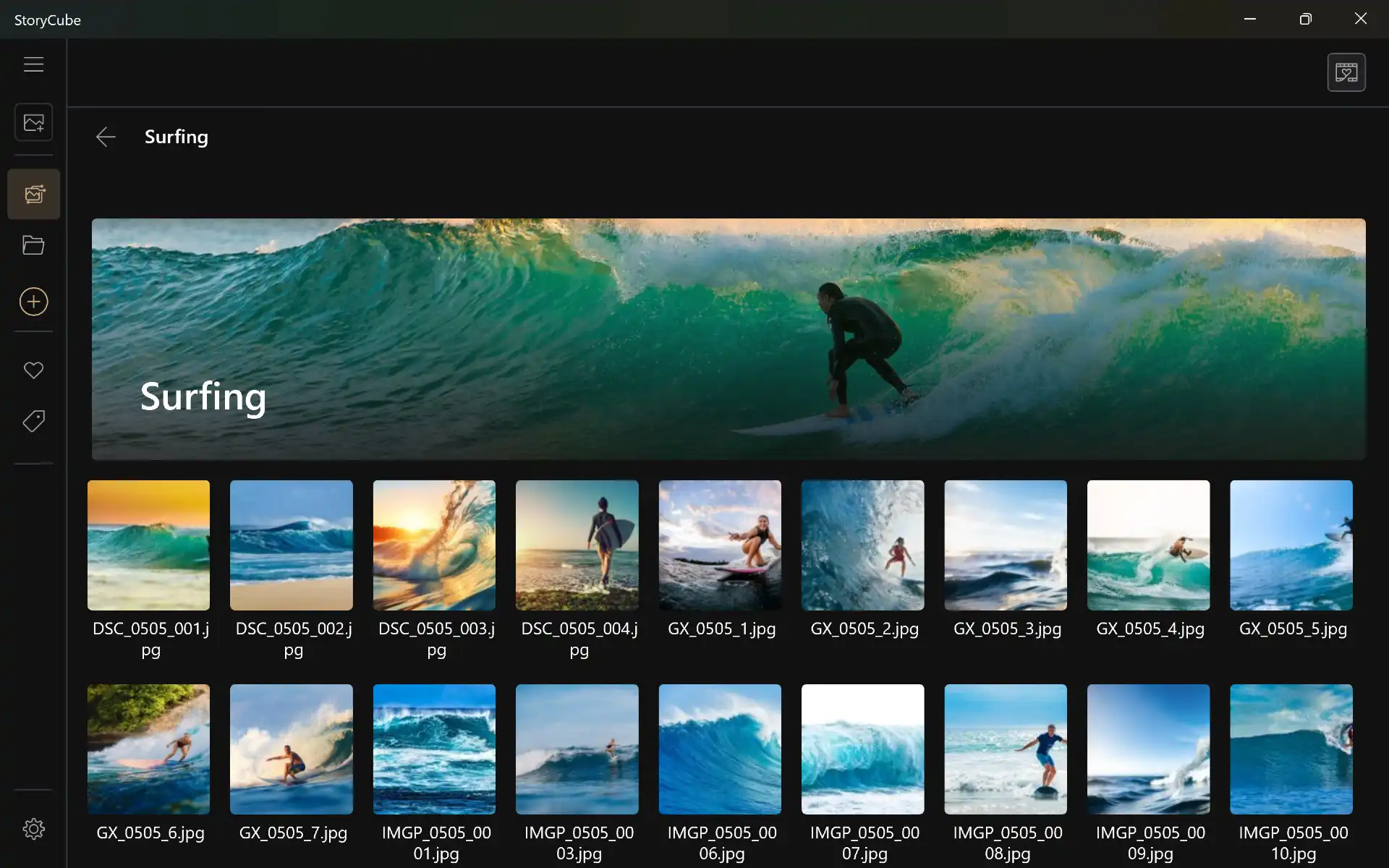Open IMGP_0505_0007.jpg big wave photo

tap(862, 749)
